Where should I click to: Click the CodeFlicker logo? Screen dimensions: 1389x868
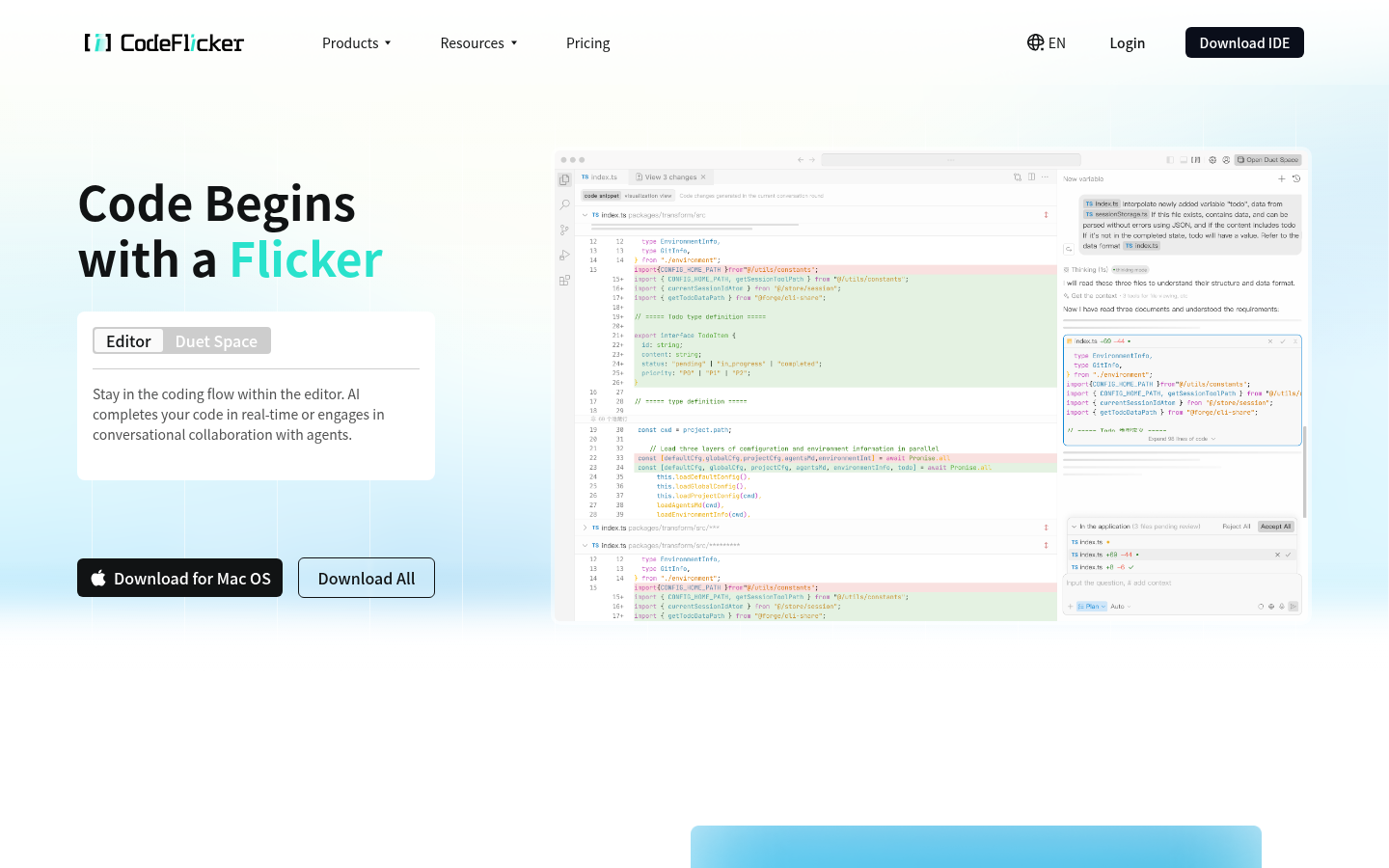coord(164,42)
